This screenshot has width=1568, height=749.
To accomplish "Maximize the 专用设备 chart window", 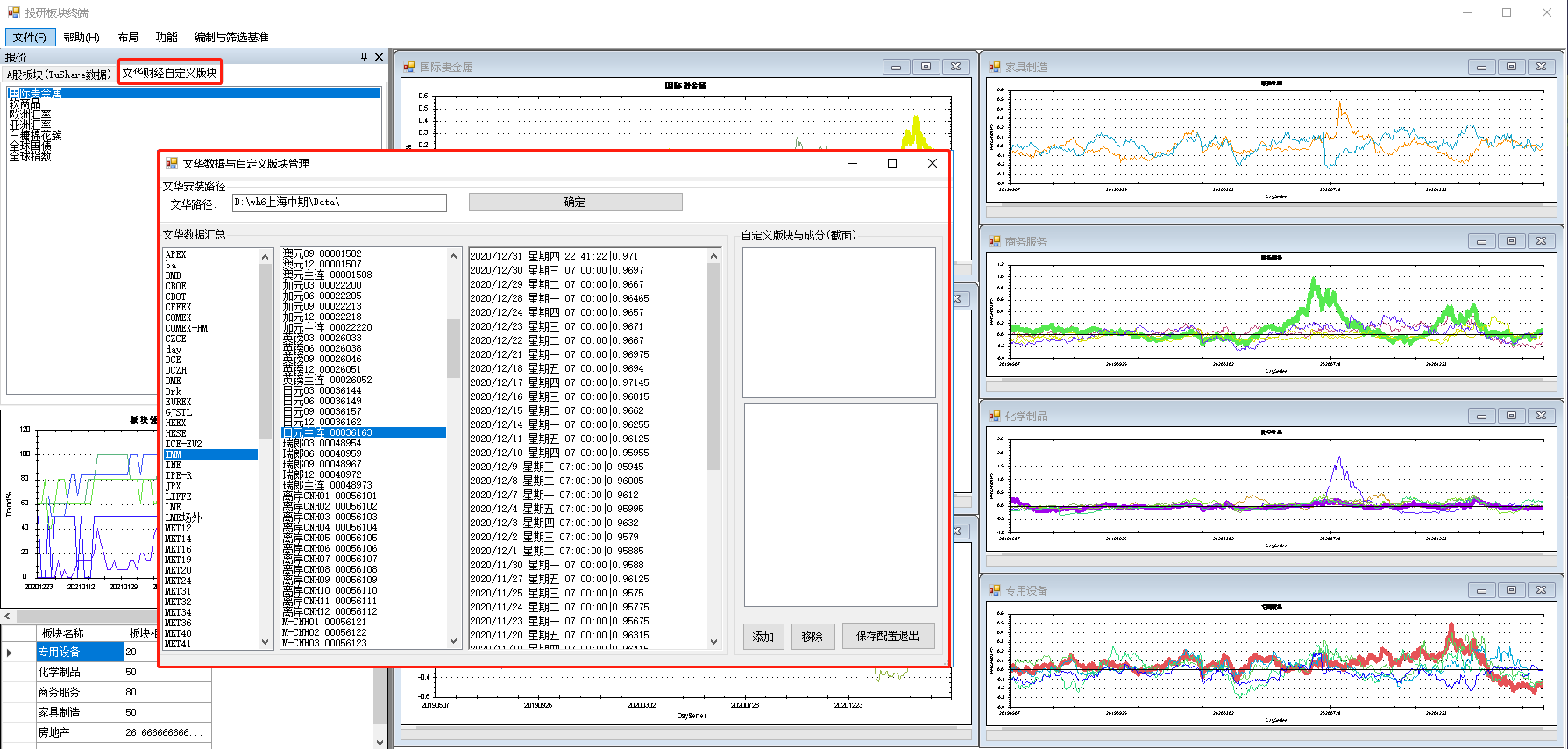I will [1511, 590].
